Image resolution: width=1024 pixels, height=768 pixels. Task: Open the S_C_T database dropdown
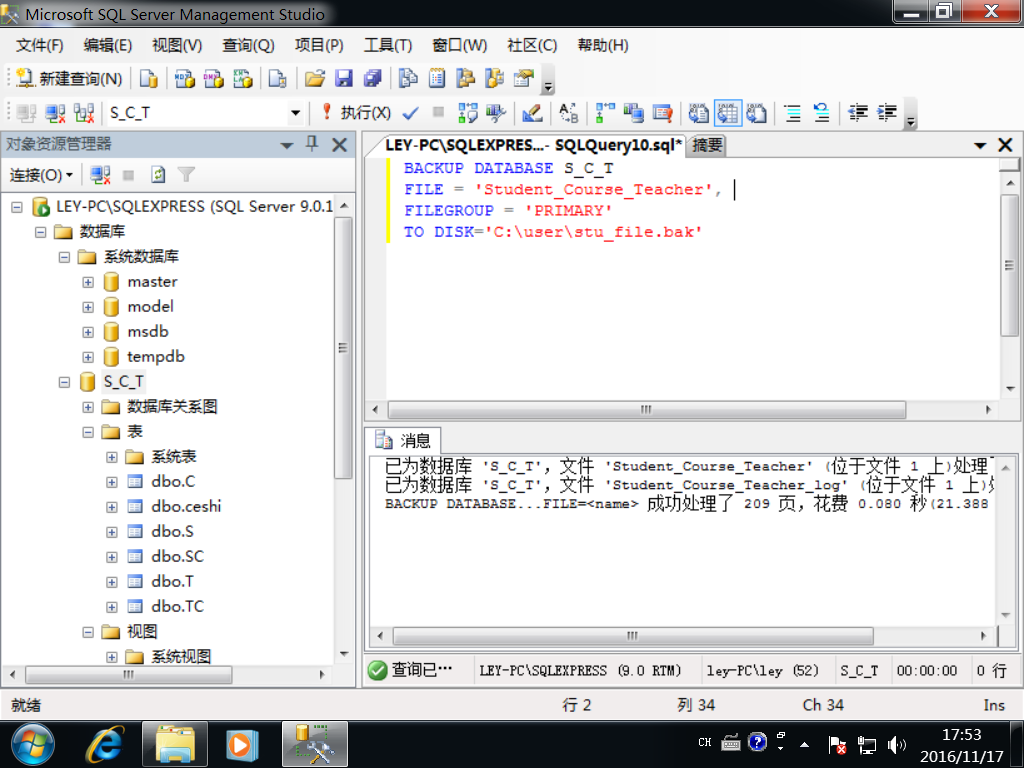pyautogui.click(x=295, y=113)
